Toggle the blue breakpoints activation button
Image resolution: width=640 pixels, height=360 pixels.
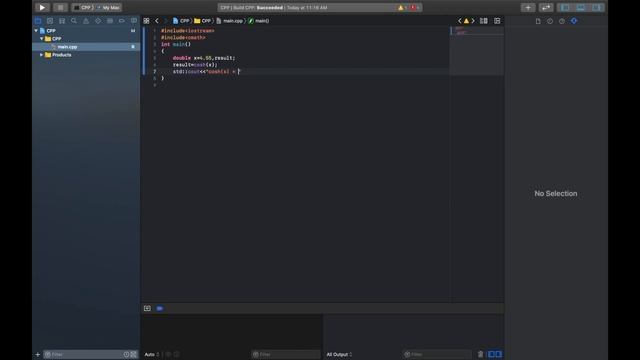click(160, 308)
